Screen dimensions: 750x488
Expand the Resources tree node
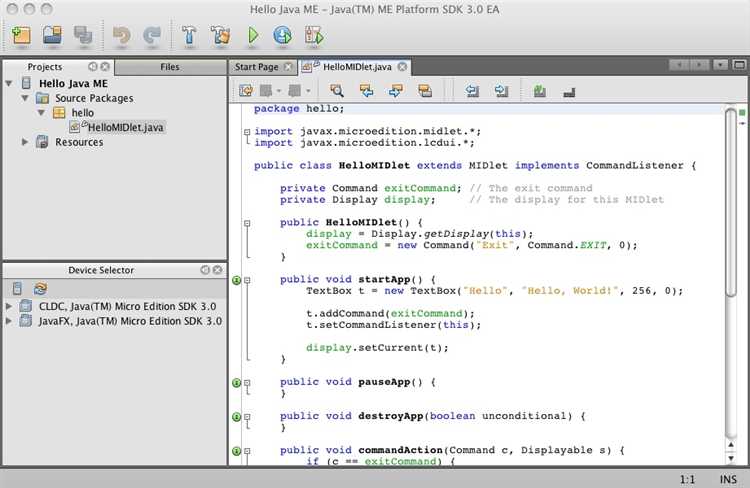pyautogui.click(x=25, y=142)
